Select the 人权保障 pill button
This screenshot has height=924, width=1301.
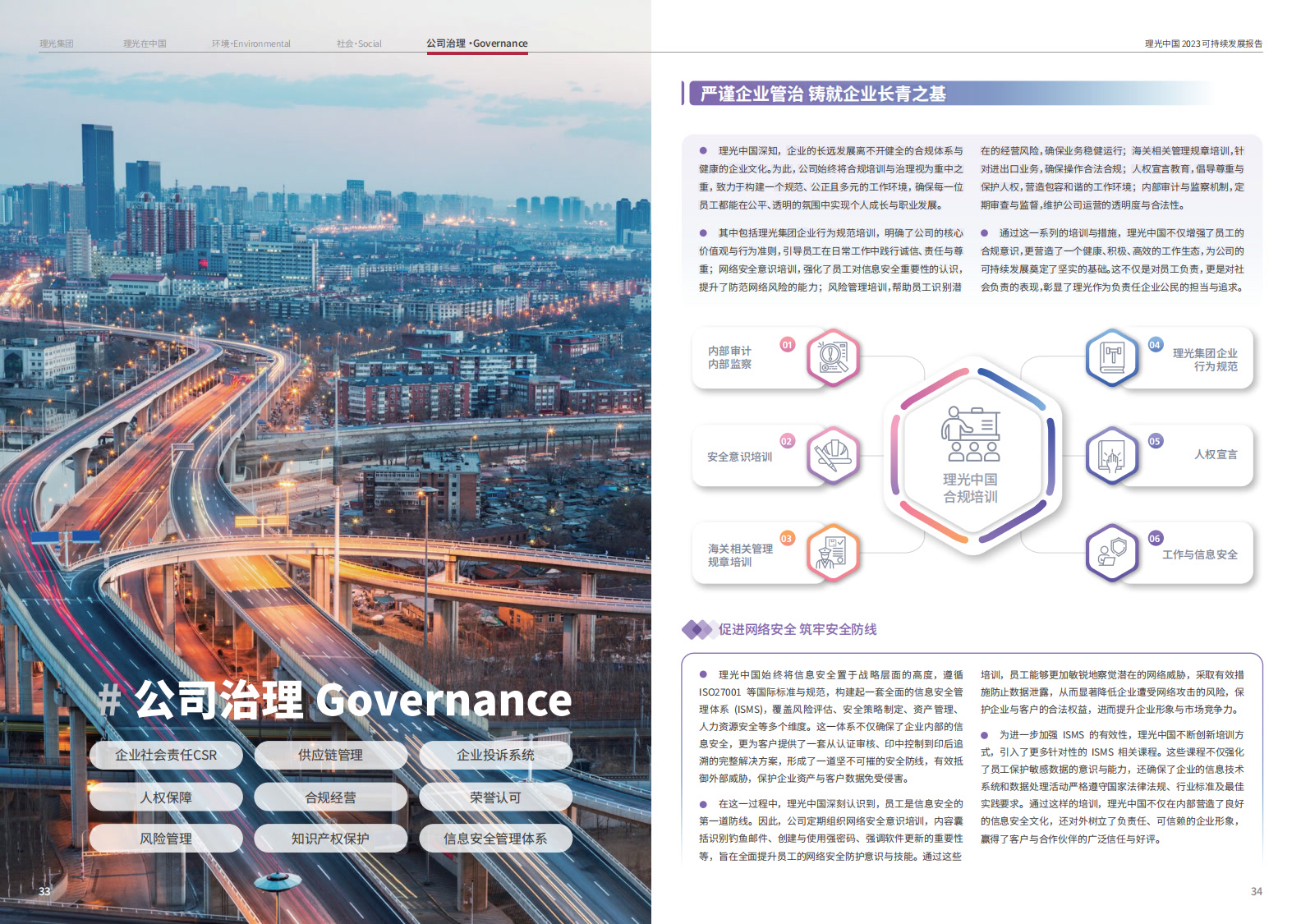(x=166, y=798)
